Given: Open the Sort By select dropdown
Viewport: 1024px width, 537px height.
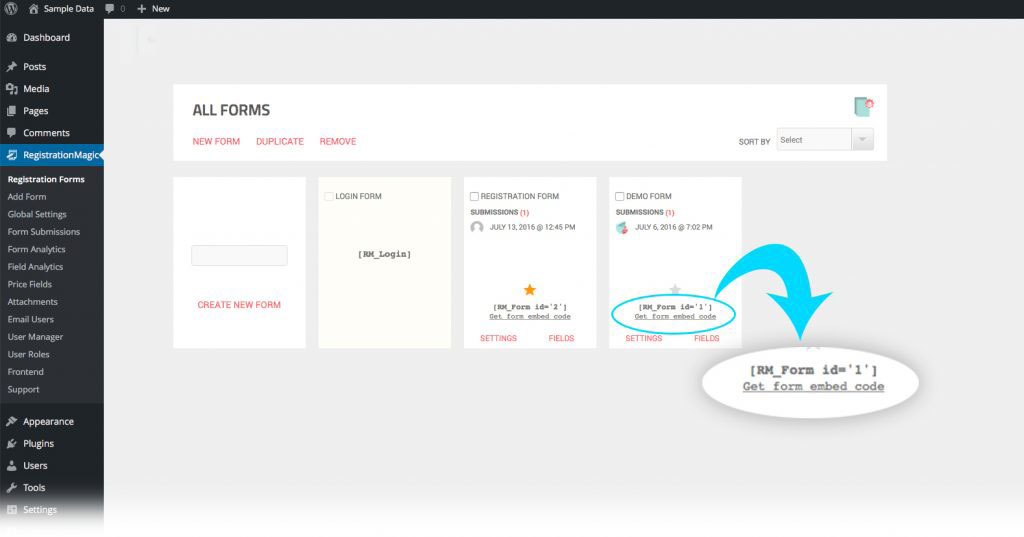Looking at the screenshot, I should click(x=815, y=140).
